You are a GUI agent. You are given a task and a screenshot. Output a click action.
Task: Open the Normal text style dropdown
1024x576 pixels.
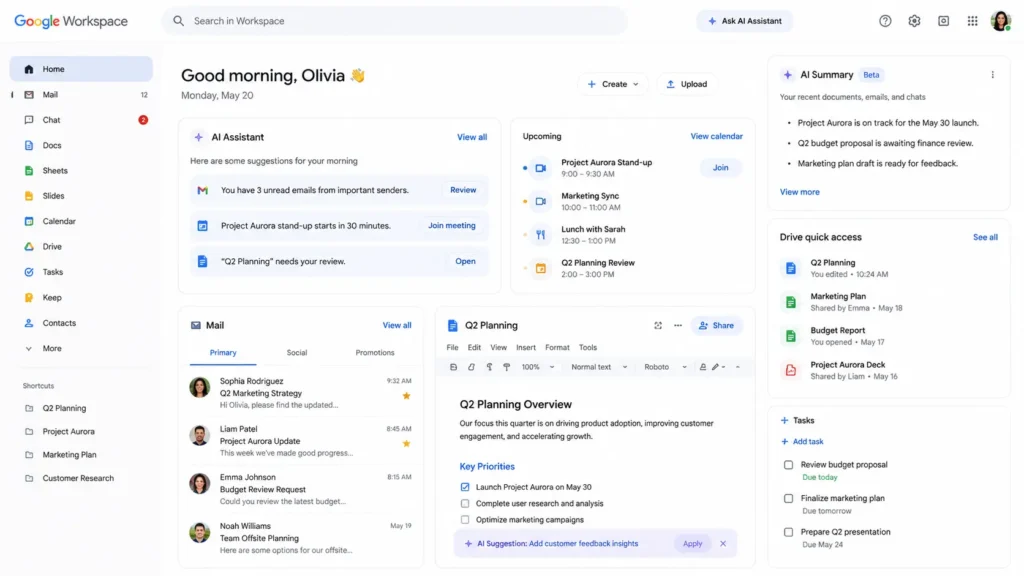(599, 367)
